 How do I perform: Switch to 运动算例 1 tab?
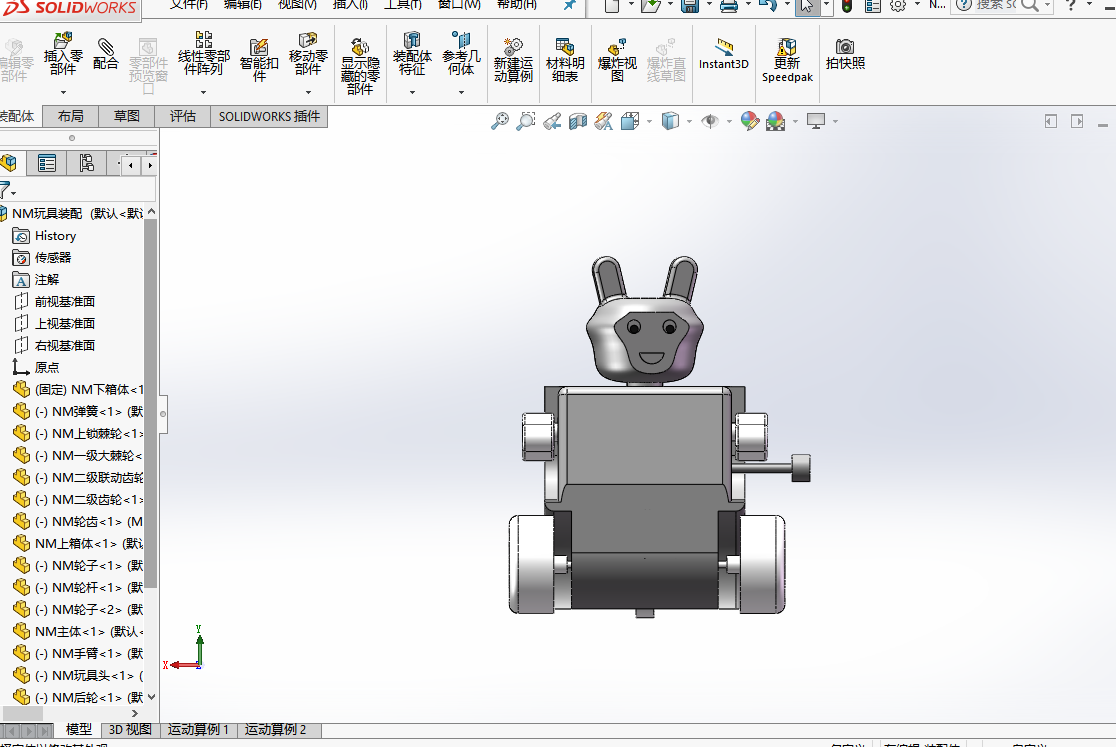[x=198, y=730]
